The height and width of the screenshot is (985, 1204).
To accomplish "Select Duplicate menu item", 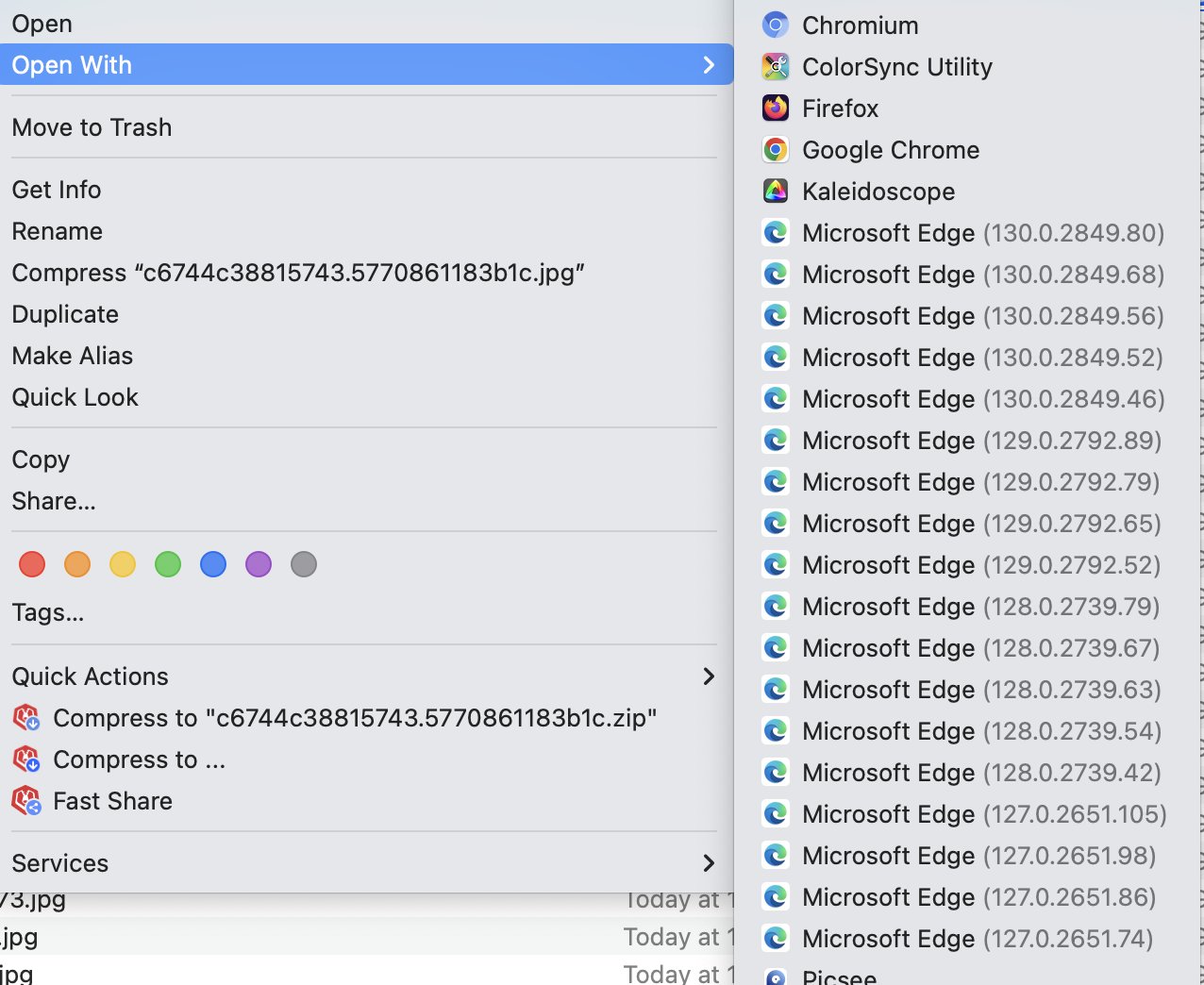I will pyautogui.click(x=366, y=314).
